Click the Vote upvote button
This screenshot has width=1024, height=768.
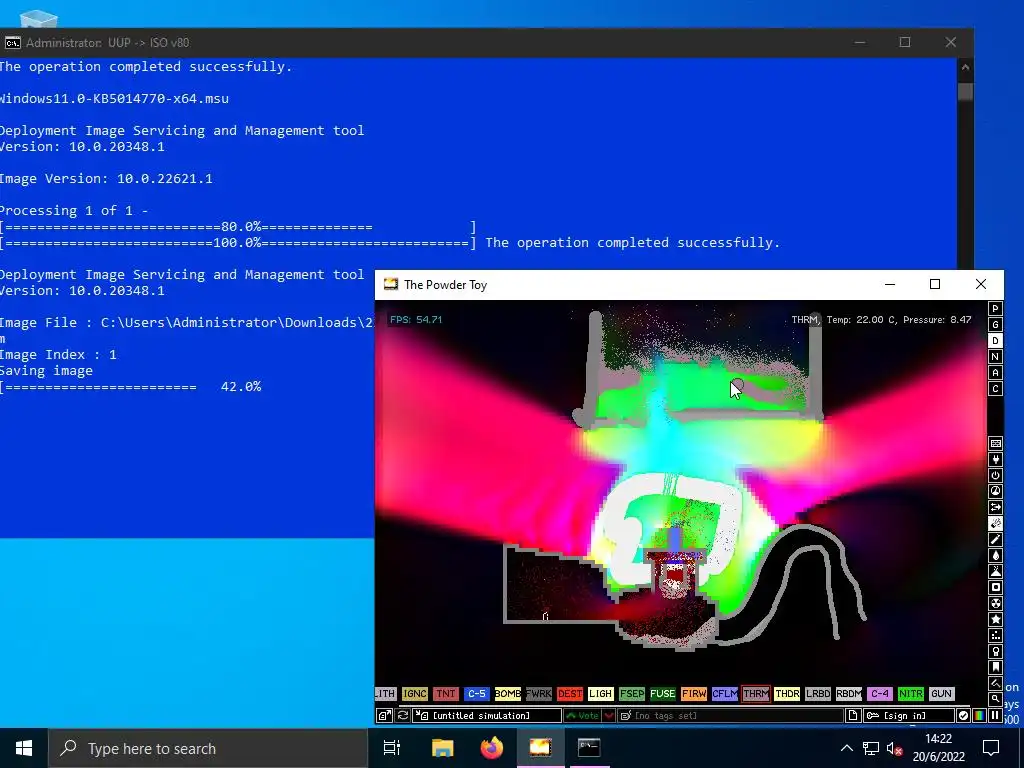coord(583,716)
